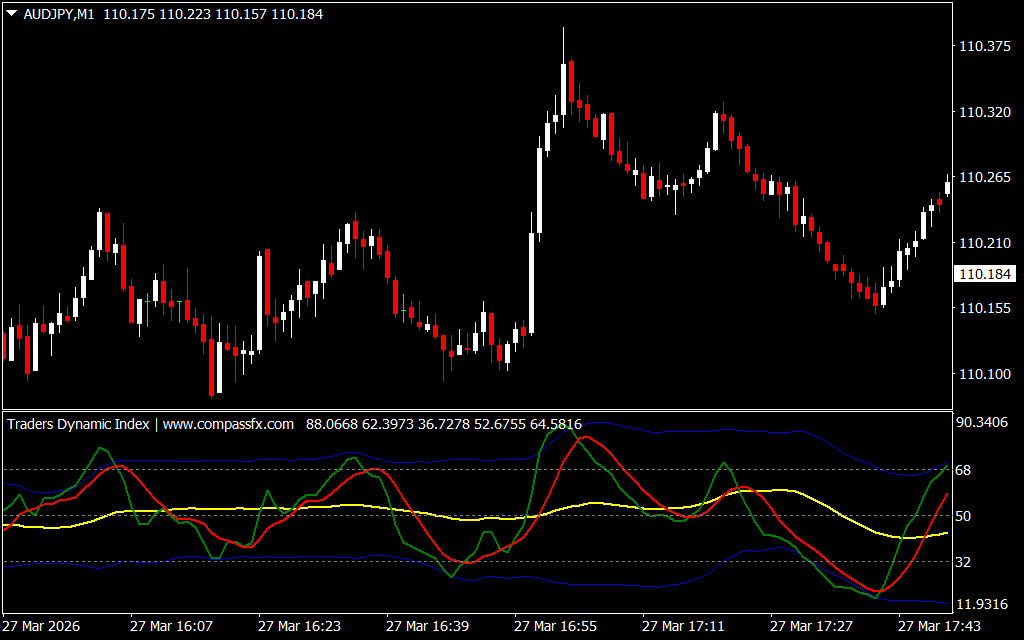Click the 50 level label on indicator scale
This screenshot has height=640, width=1024.
tap(966, 516)
